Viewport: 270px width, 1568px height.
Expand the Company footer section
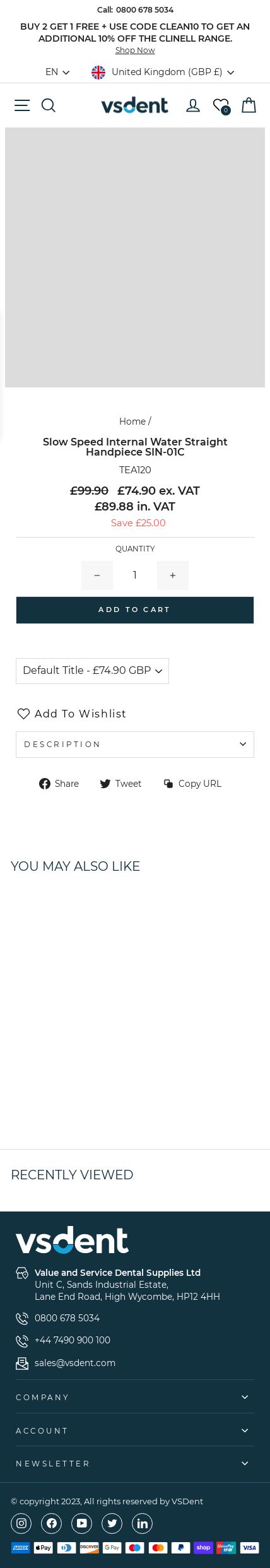(135, 1397)
